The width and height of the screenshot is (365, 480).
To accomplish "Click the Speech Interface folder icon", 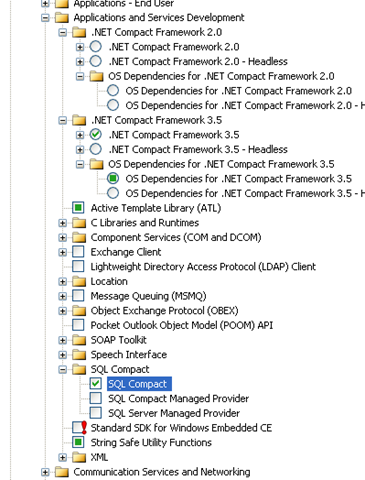I will pos(79,355).
